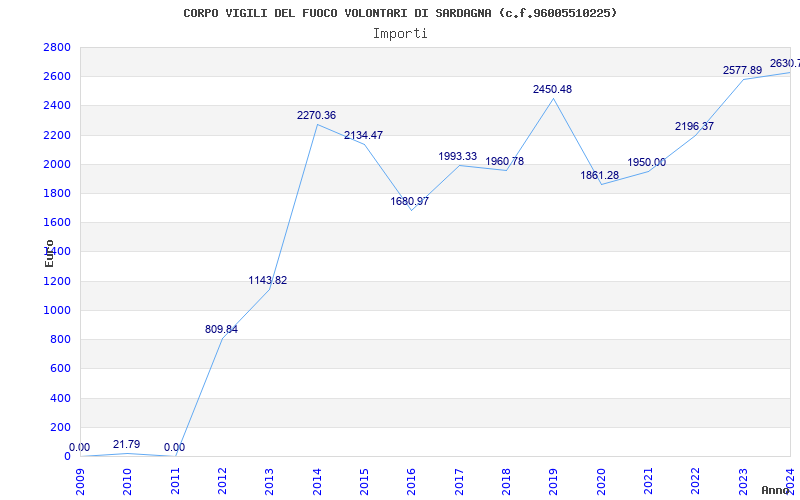Click x-axis year 2012

[x=222, y=482]
